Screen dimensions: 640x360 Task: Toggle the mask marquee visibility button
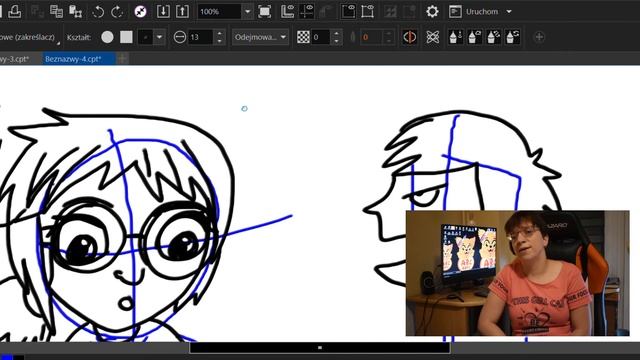[348, 11]
